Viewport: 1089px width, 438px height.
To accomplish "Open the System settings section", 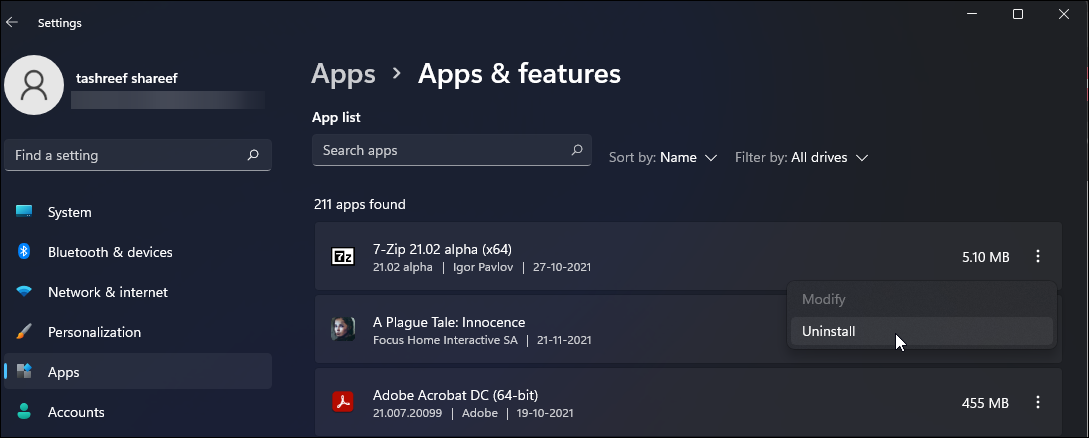I will point(69,212).
